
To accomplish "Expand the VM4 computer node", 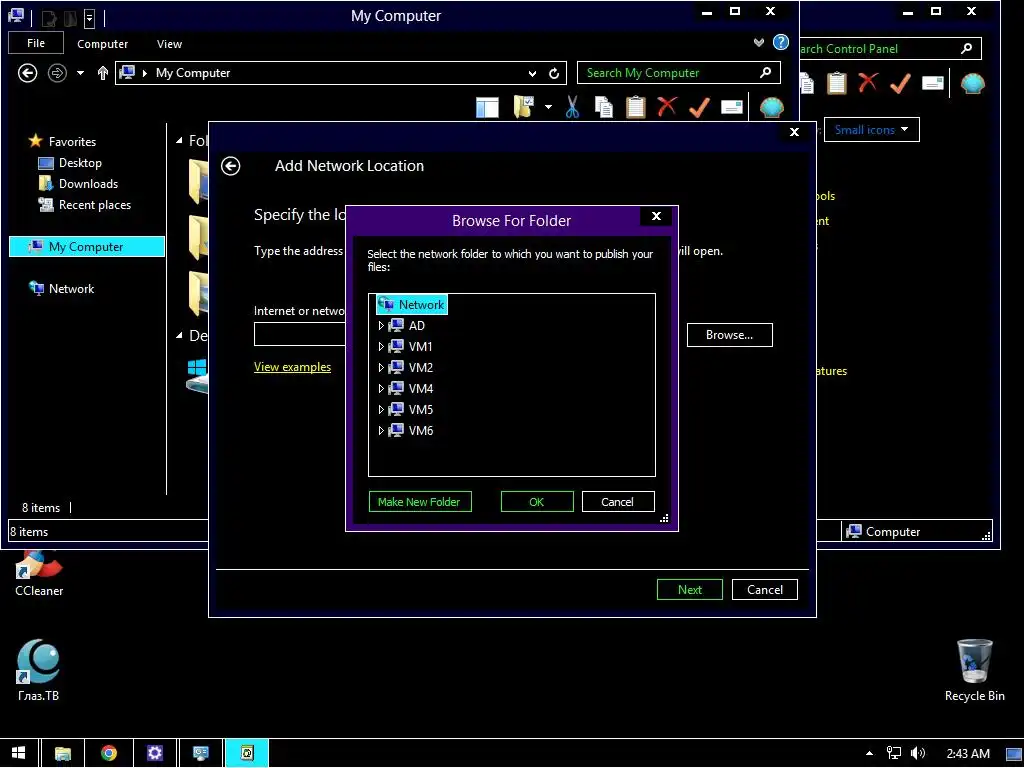I will [381, 388].
